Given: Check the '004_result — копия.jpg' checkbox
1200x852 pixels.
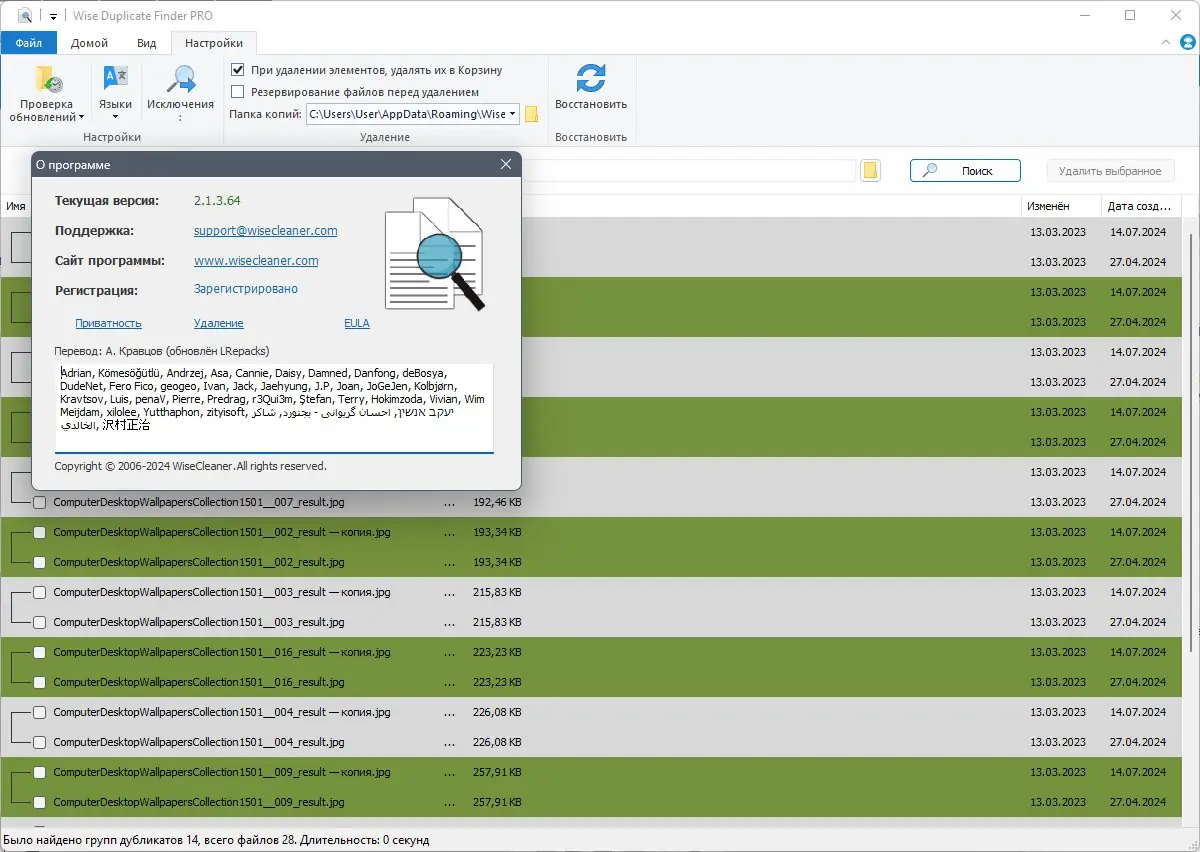Looking at the screenshot, I should coord(40,712).
